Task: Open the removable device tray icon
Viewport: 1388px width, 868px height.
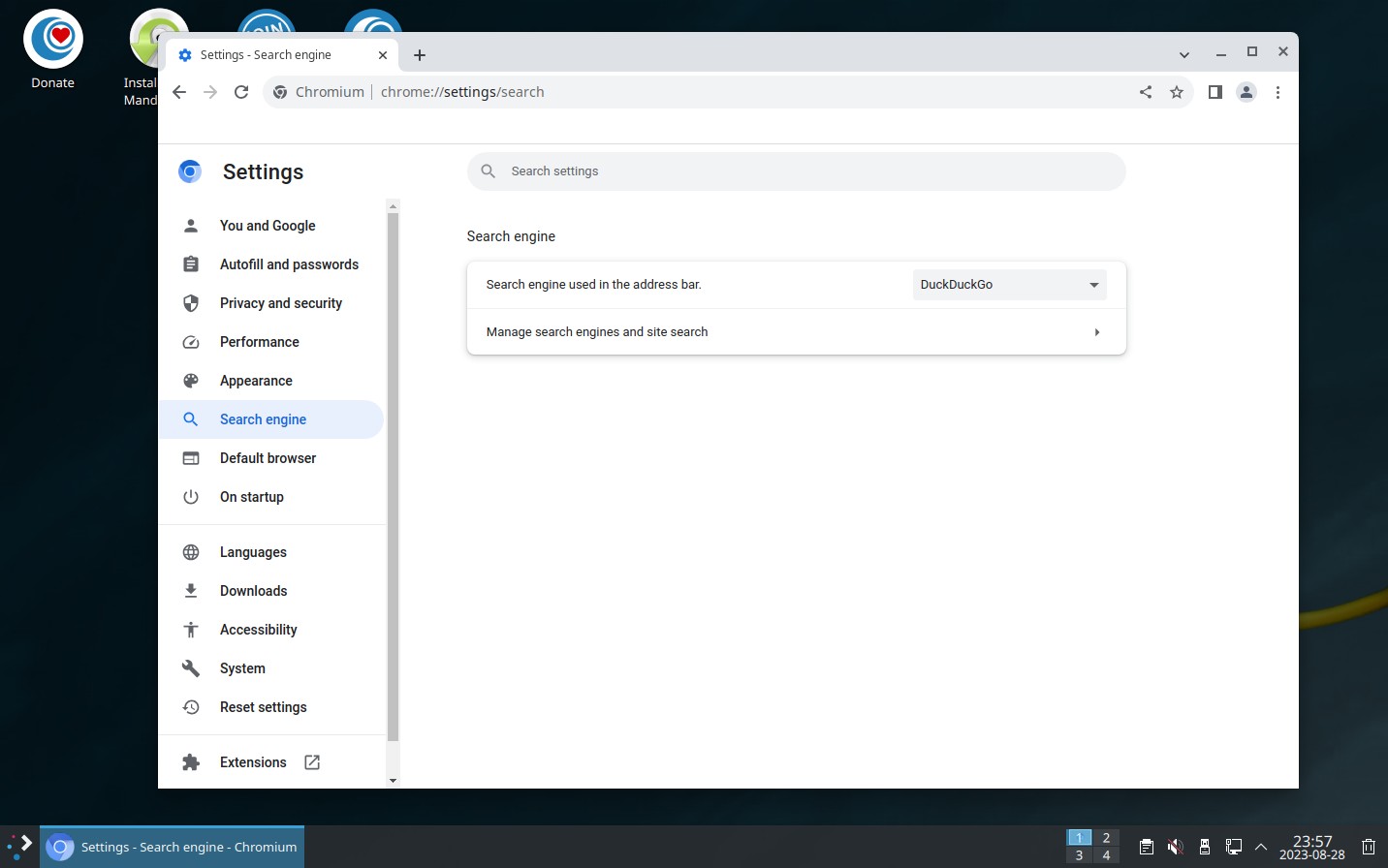Action: [x=1205, y=847]
